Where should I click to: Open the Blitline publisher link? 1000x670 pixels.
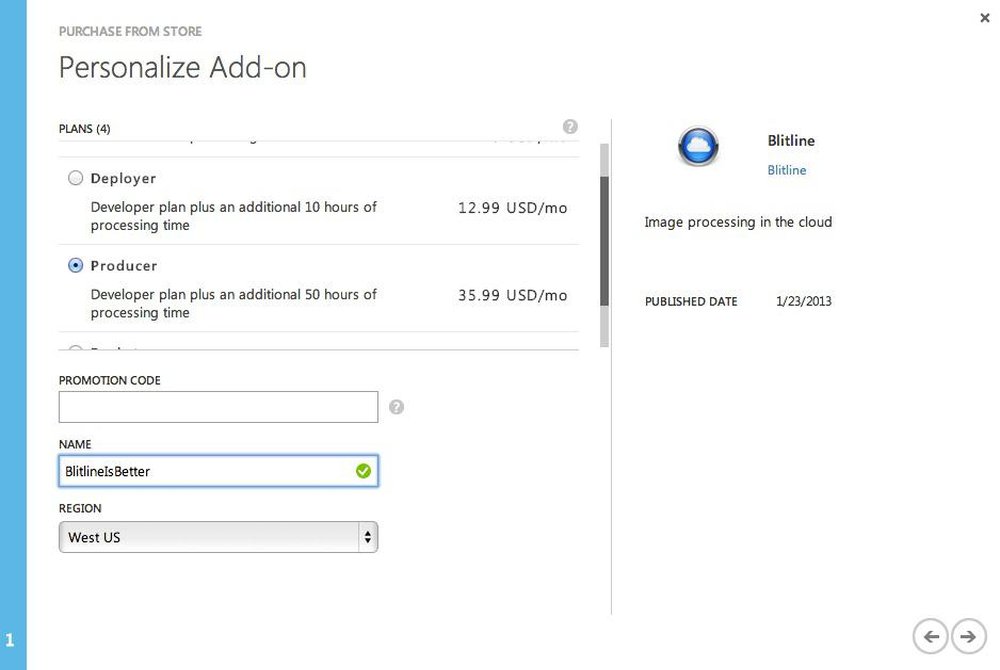(786, 170)
